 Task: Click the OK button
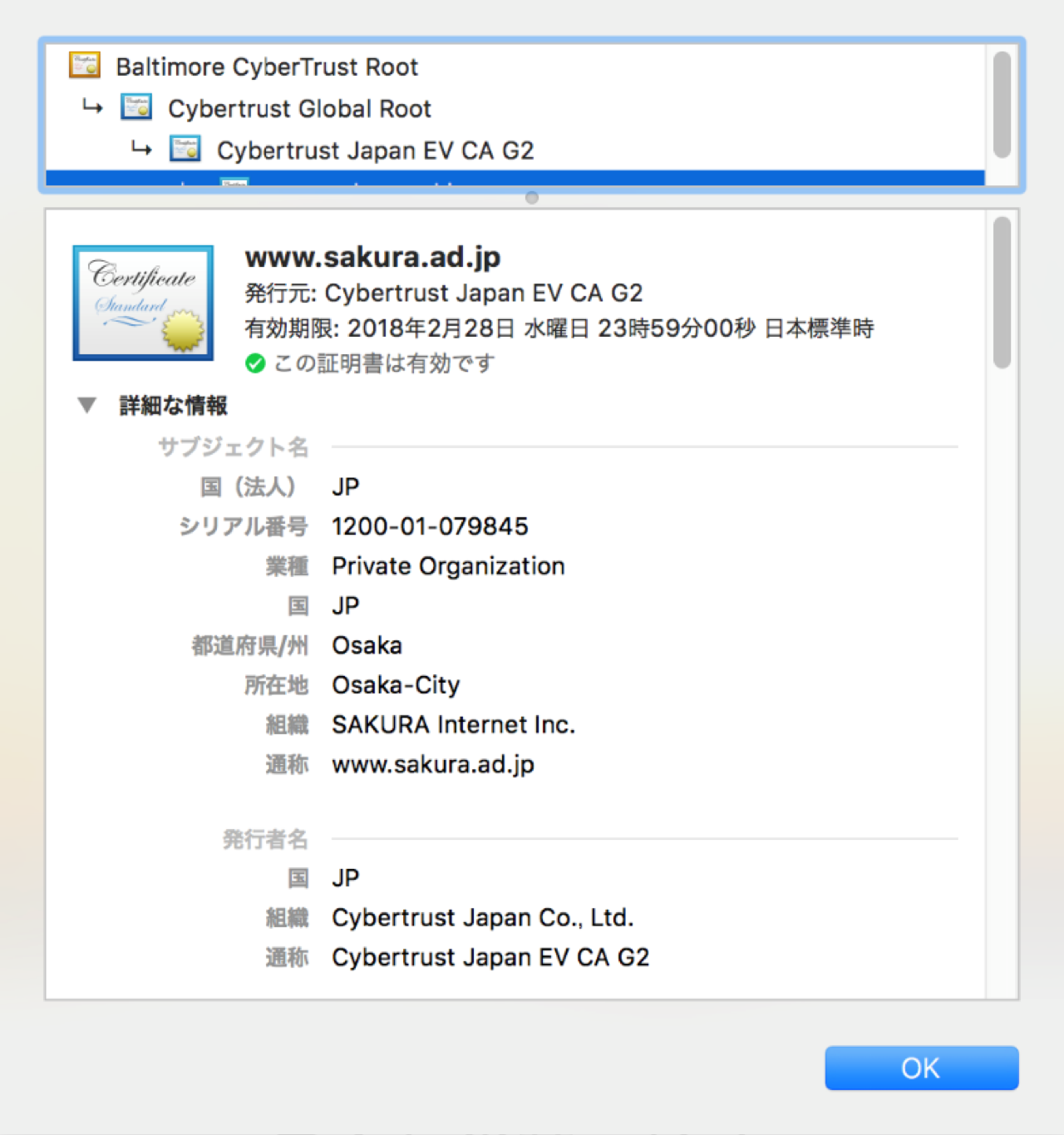tap(921, 1068)
